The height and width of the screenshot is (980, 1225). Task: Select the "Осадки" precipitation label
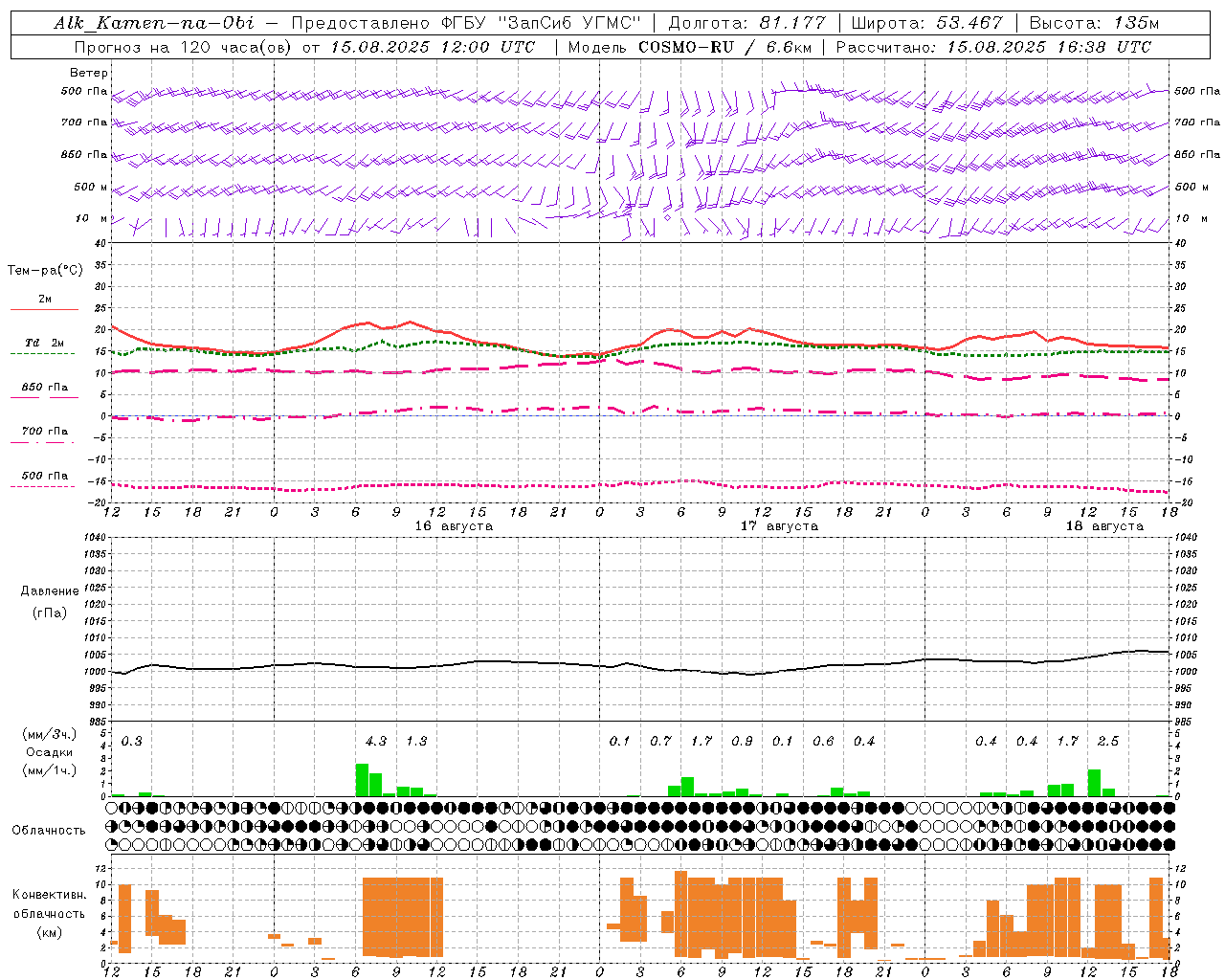49,752
